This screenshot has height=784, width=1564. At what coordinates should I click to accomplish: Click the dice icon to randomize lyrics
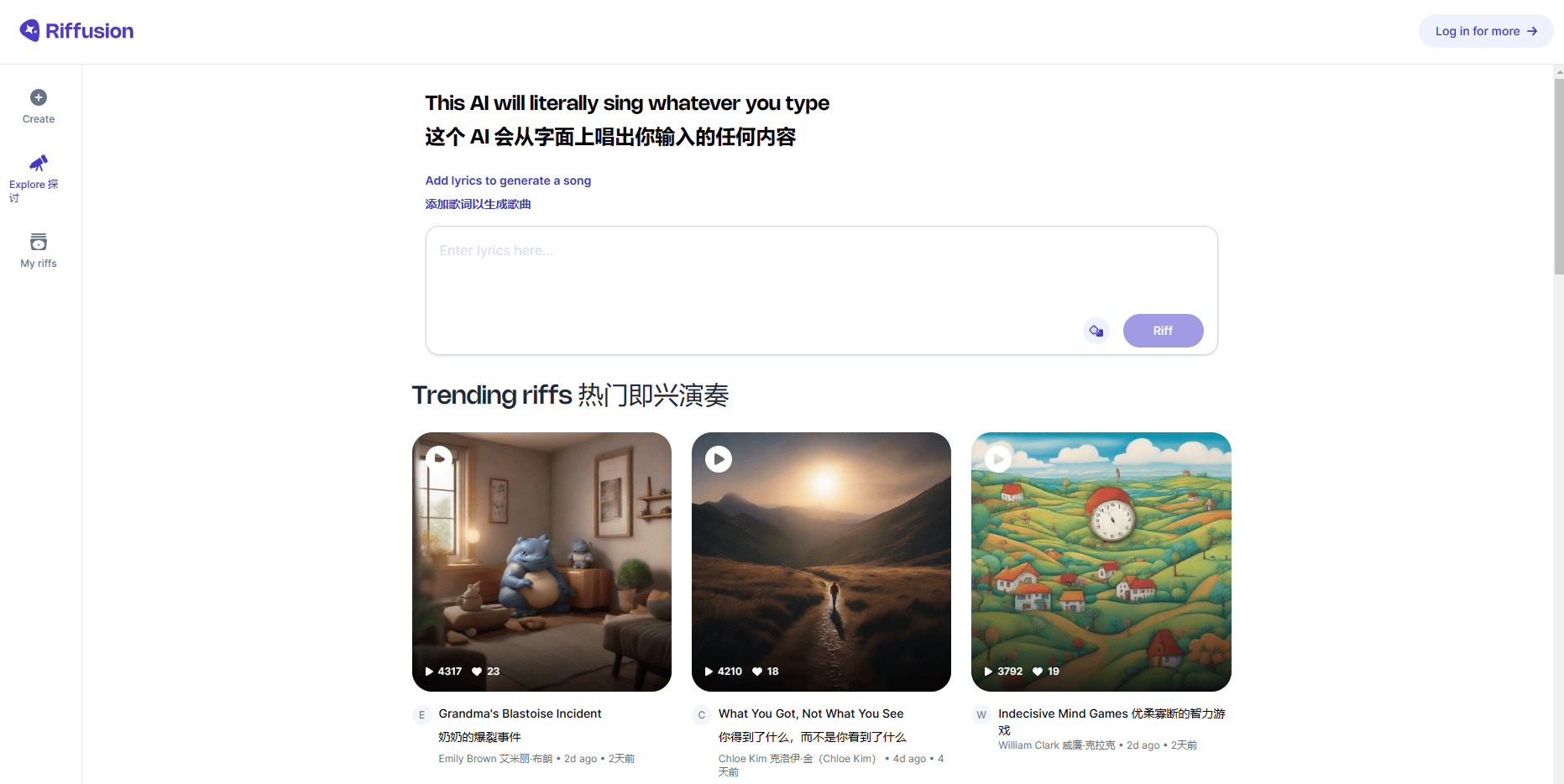pyautogui.click(x=1096, y=331)
